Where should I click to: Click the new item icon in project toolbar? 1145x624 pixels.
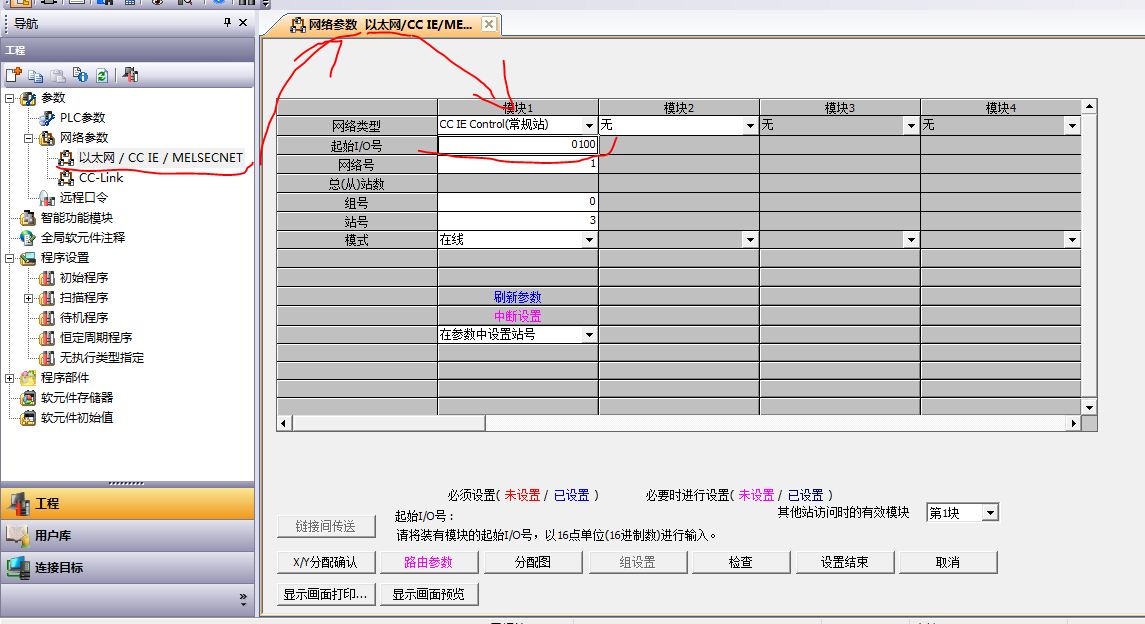click(x=14, y=75)
